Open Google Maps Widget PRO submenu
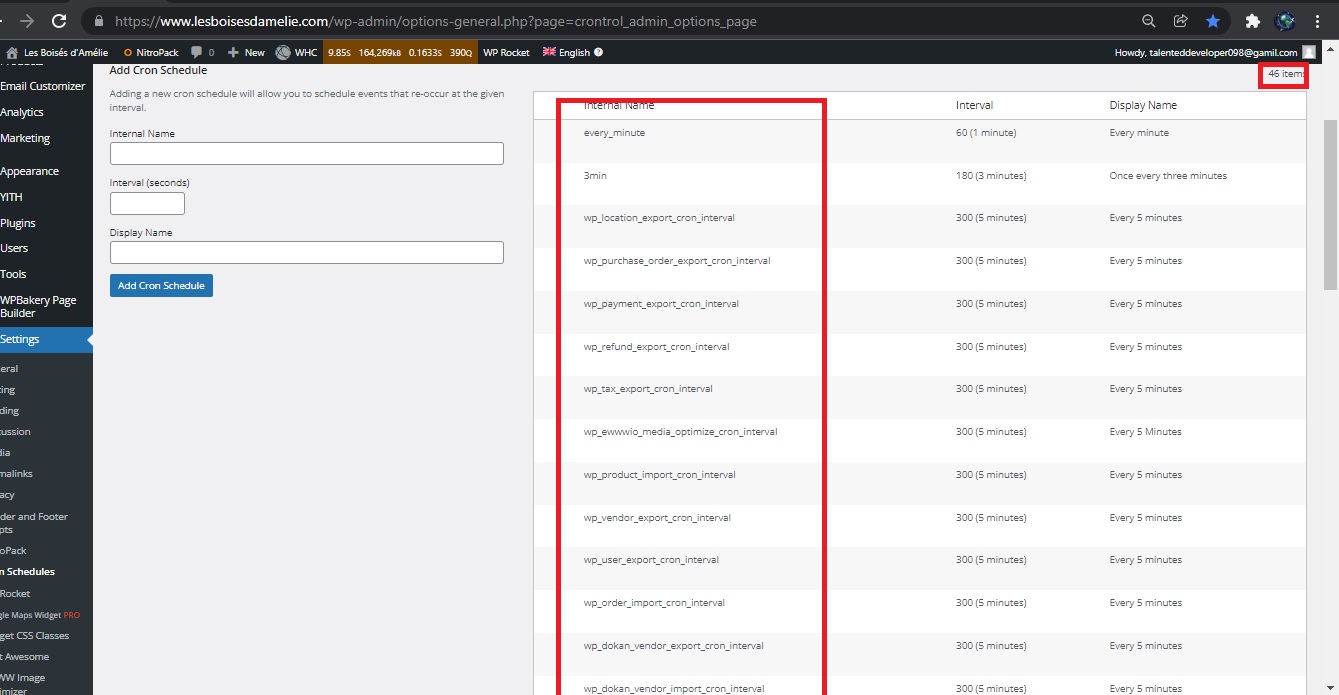 pos(40,615)
